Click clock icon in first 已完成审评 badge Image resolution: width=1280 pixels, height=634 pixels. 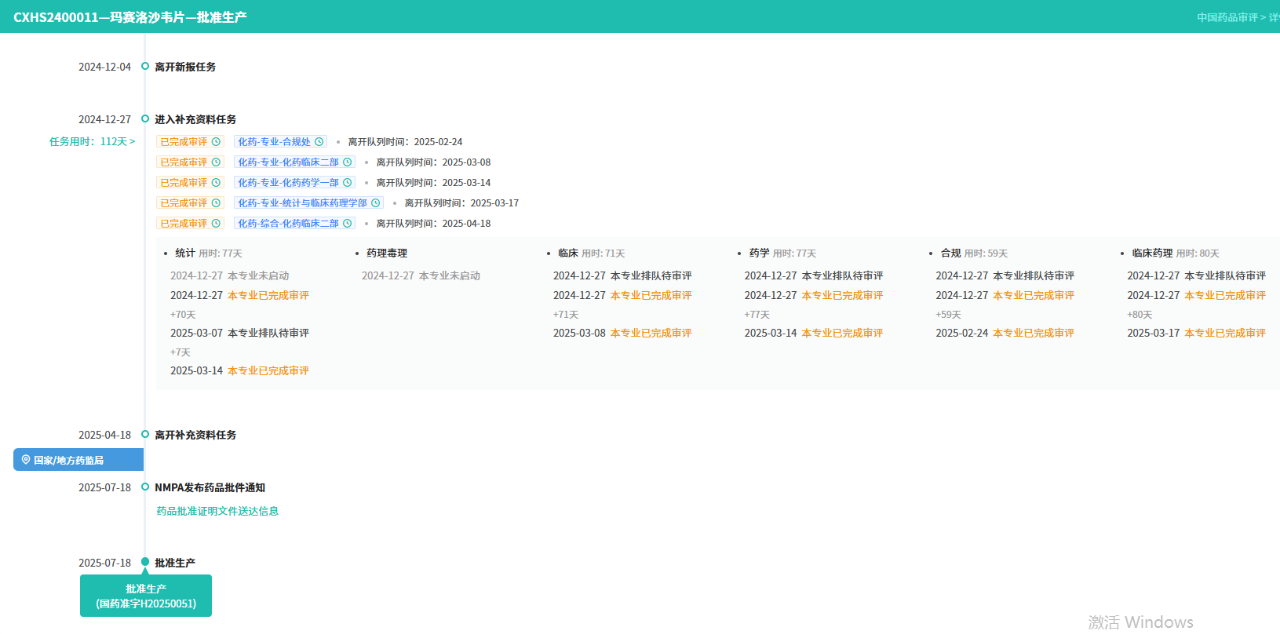(216, 142)
